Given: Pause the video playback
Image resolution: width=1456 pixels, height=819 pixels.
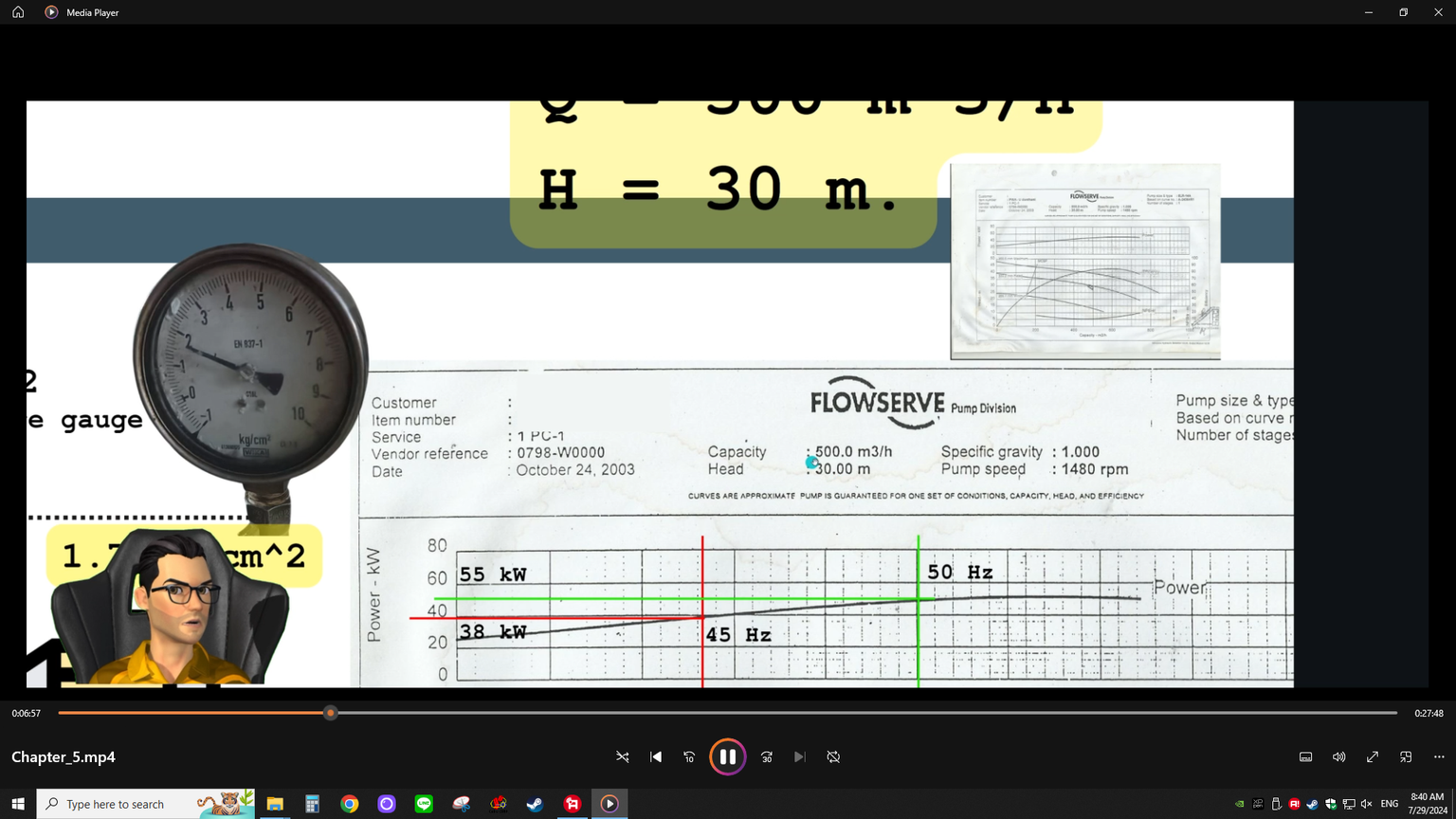Looking at the screenshot, I should pos(727,756).
